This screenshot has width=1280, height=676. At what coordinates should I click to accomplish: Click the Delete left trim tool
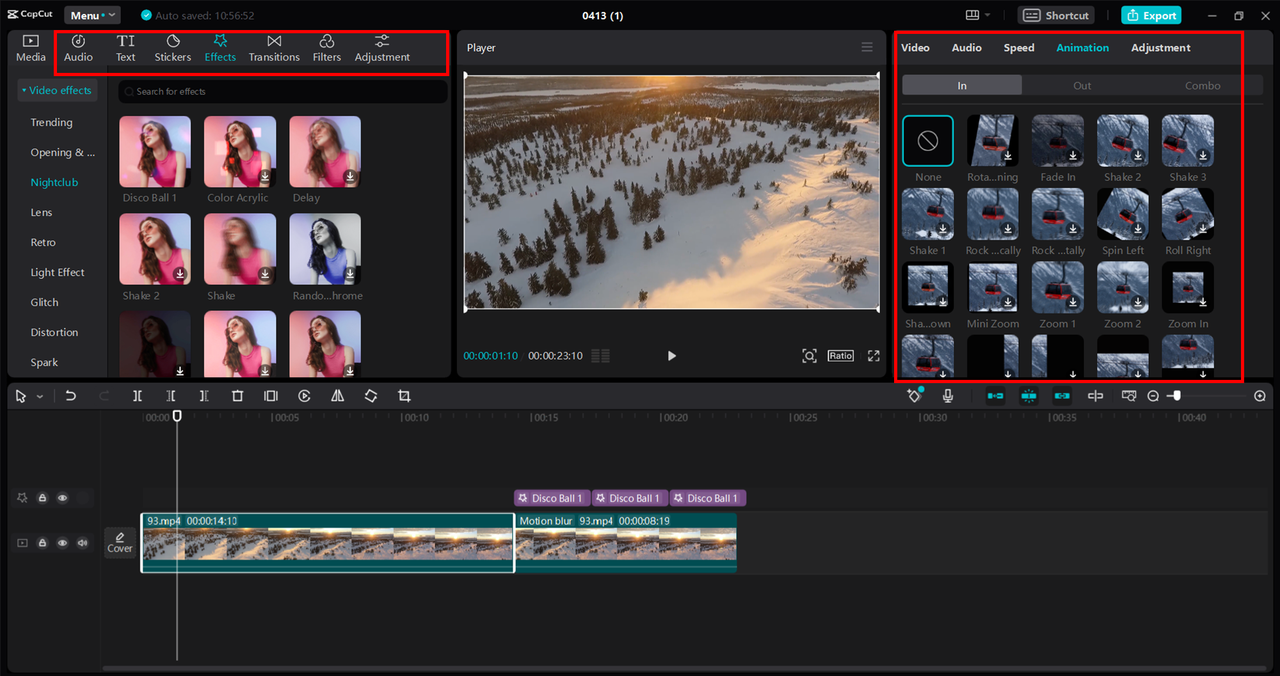point(171,396)
